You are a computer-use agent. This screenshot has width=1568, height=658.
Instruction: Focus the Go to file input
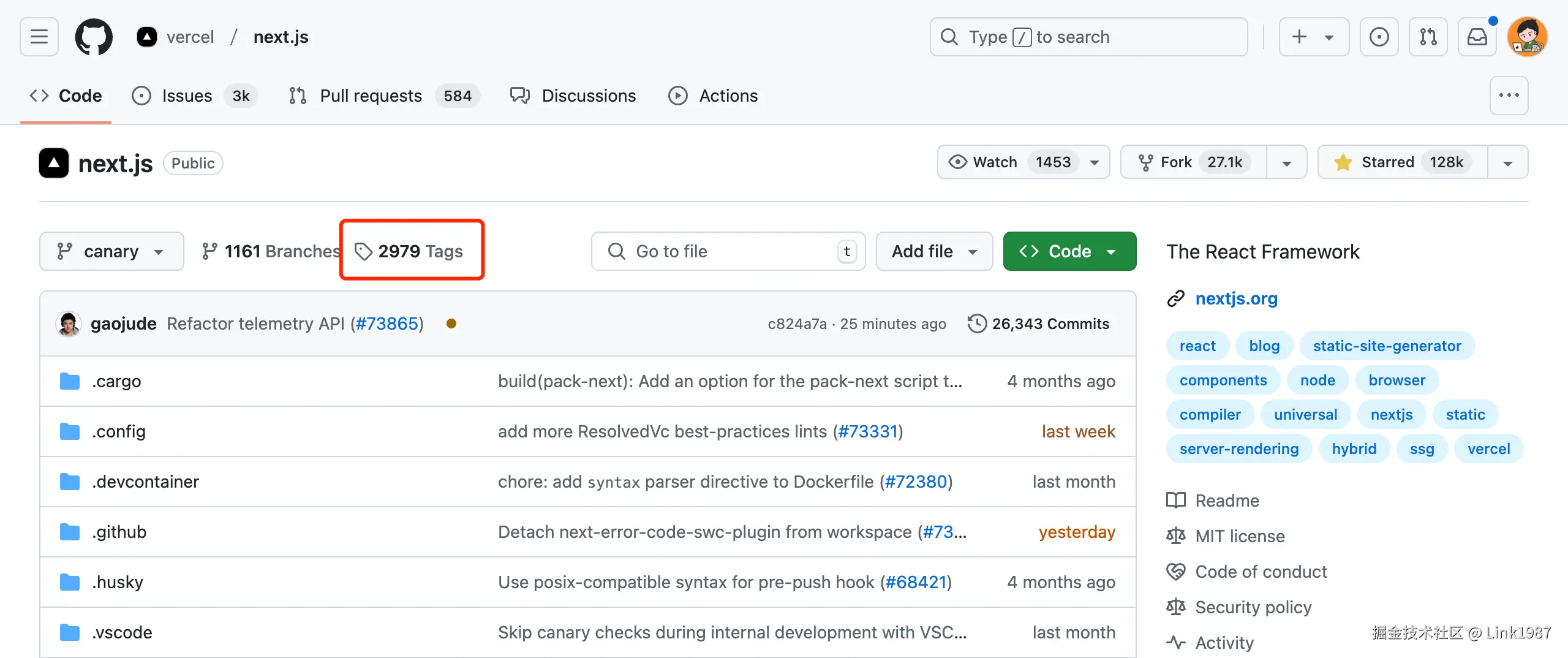728,251
